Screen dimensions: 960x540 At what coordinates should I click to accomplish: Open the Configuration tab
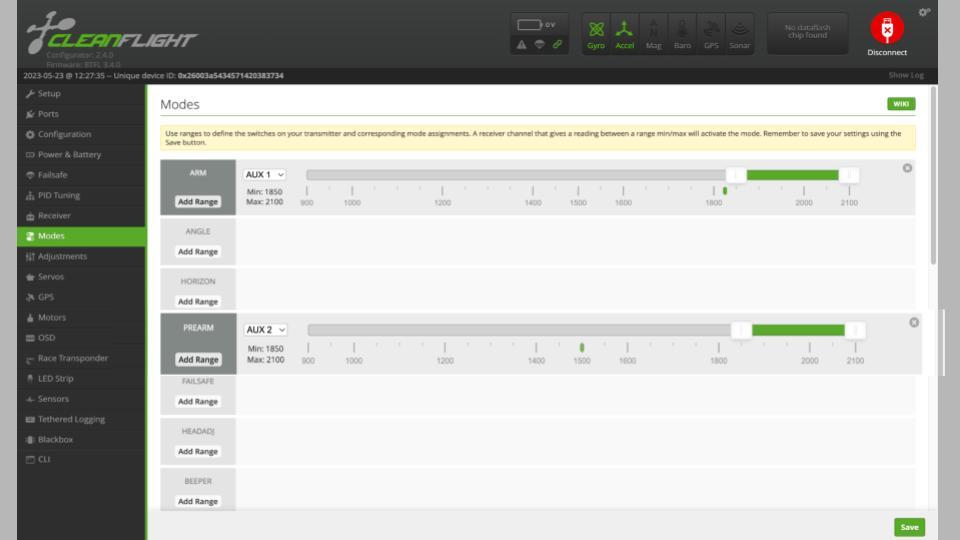pyautogui.click(x=81, y=134)
